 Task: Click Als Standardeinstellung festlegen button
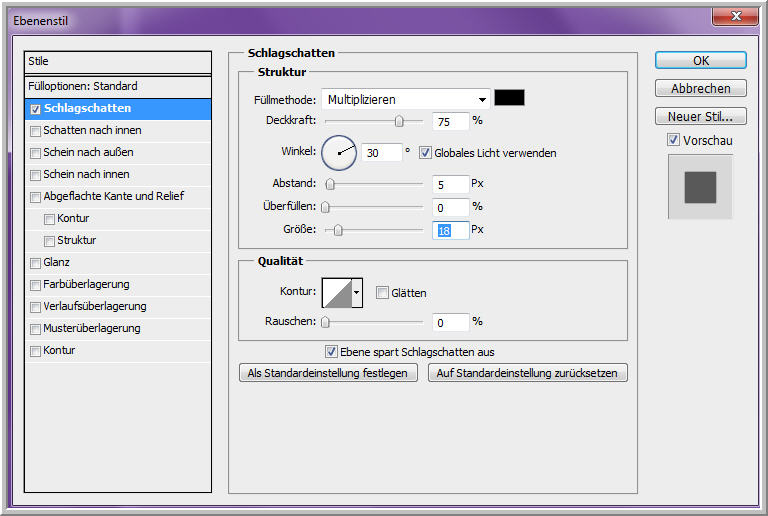[x=328, y=373]
